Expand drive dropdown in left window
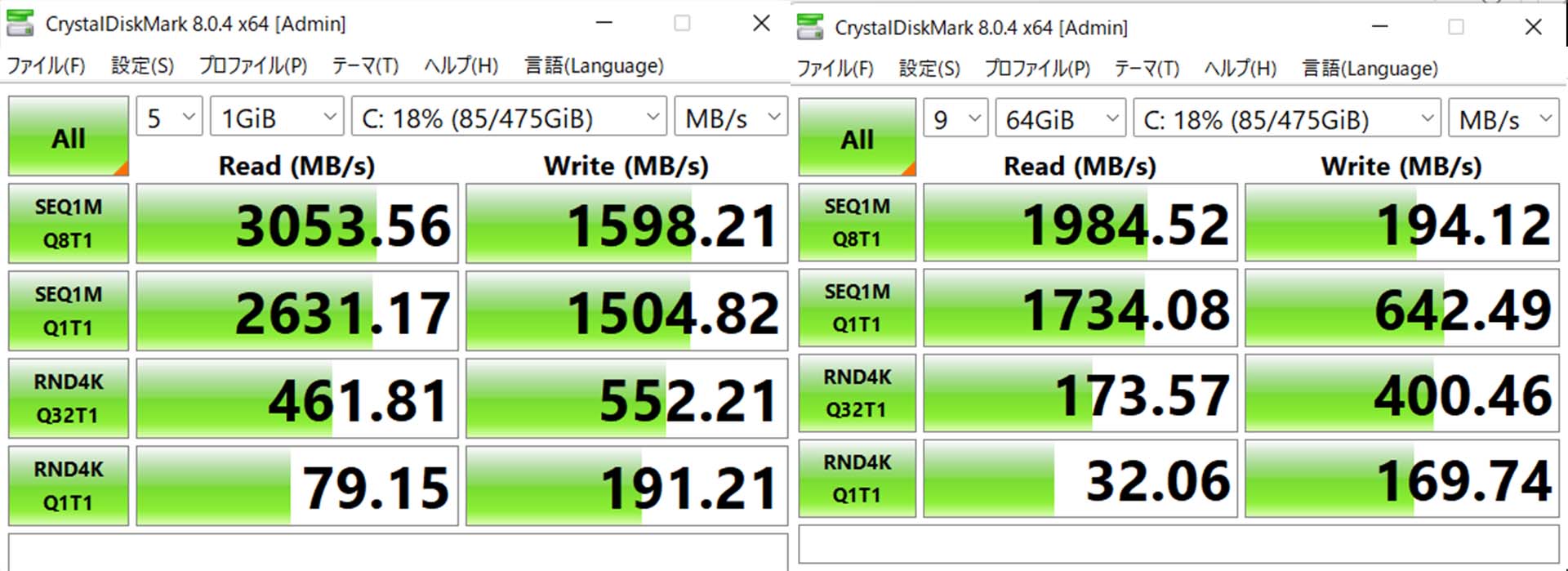Viewport: 1568px width, 571px height. coord(509,118)
